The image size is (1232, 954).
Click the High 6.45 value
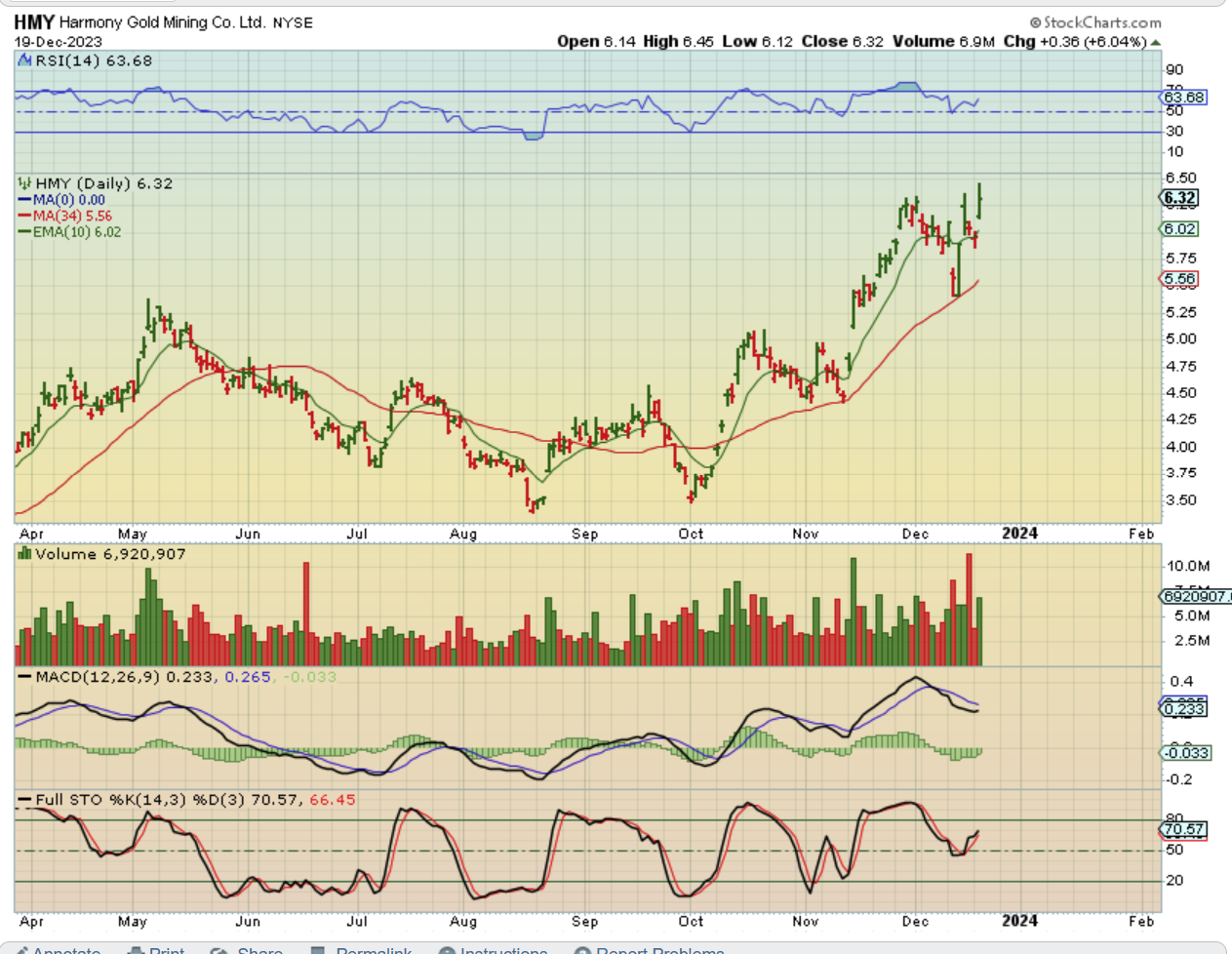(x=678, y=41)
